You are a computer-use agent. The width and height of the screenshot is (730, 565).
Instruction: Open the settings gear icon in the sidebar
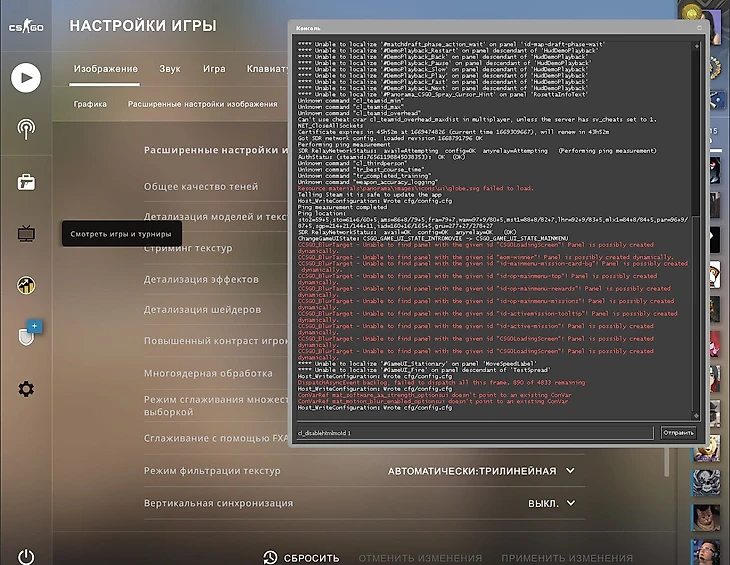pos(26,389)
